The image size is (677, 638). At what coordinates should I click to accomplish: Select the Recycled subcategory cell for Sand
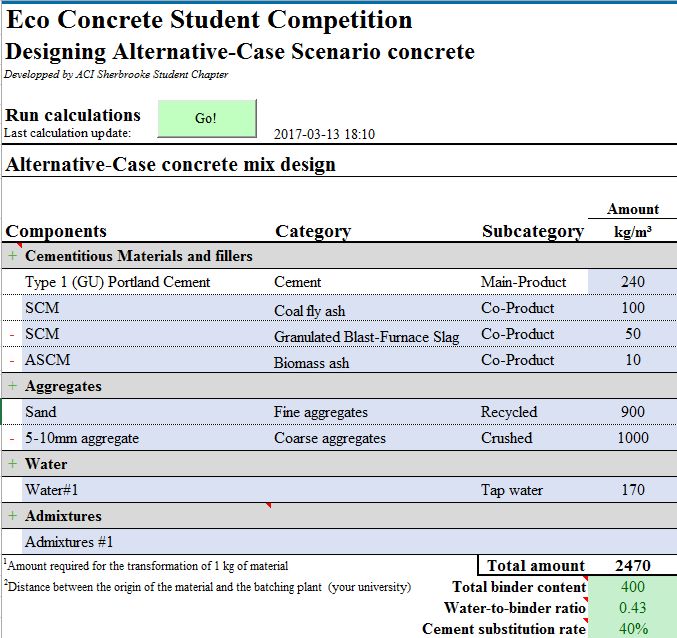pyautogui.click(x=533, y=412)
